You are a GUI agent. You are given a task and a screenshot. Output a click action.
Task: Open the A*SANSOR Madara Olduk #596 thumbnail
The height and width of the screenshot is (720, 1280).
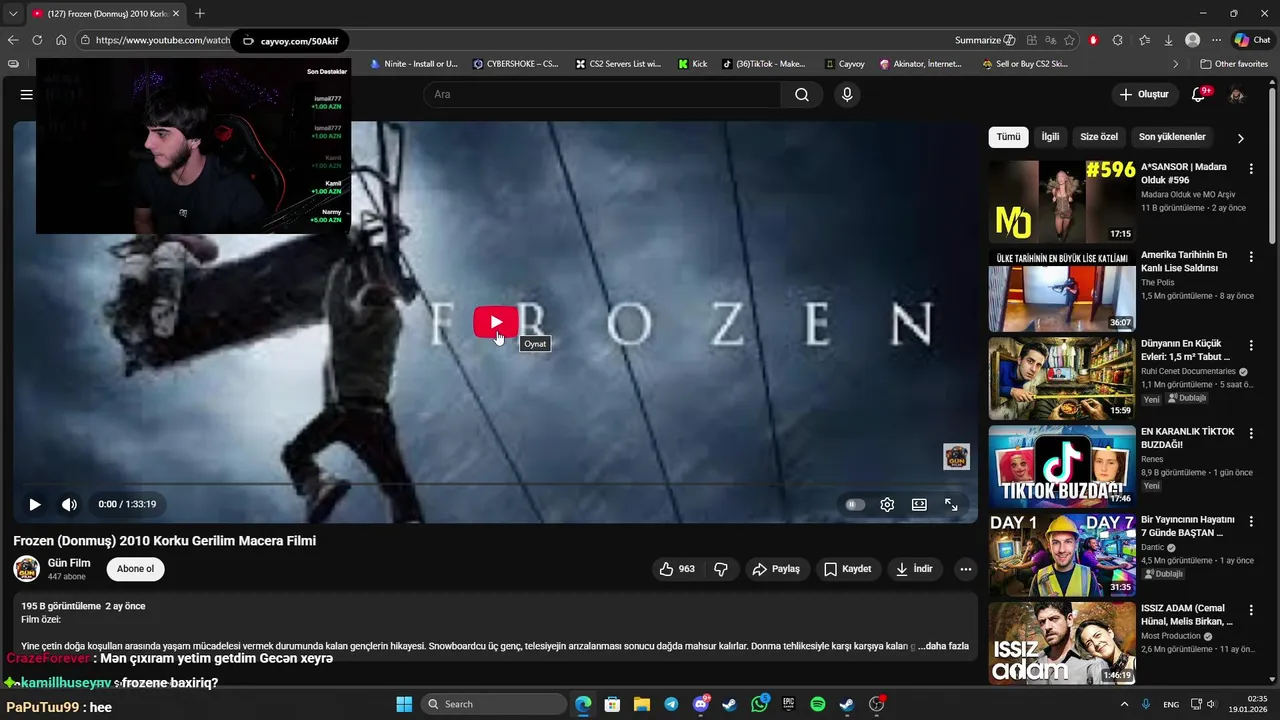pos(1062,202)
